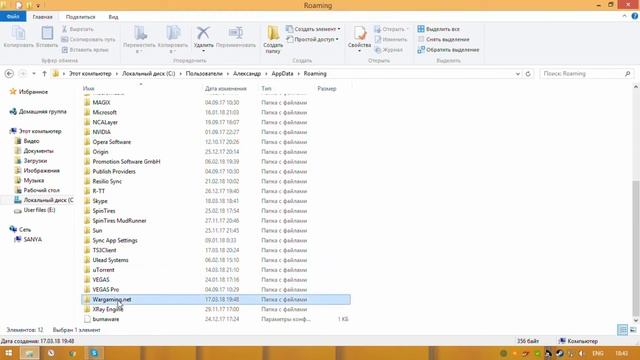Click AppData in the address breadcrumb
This screenshot has height=360, width=640.
coord(282,74)
